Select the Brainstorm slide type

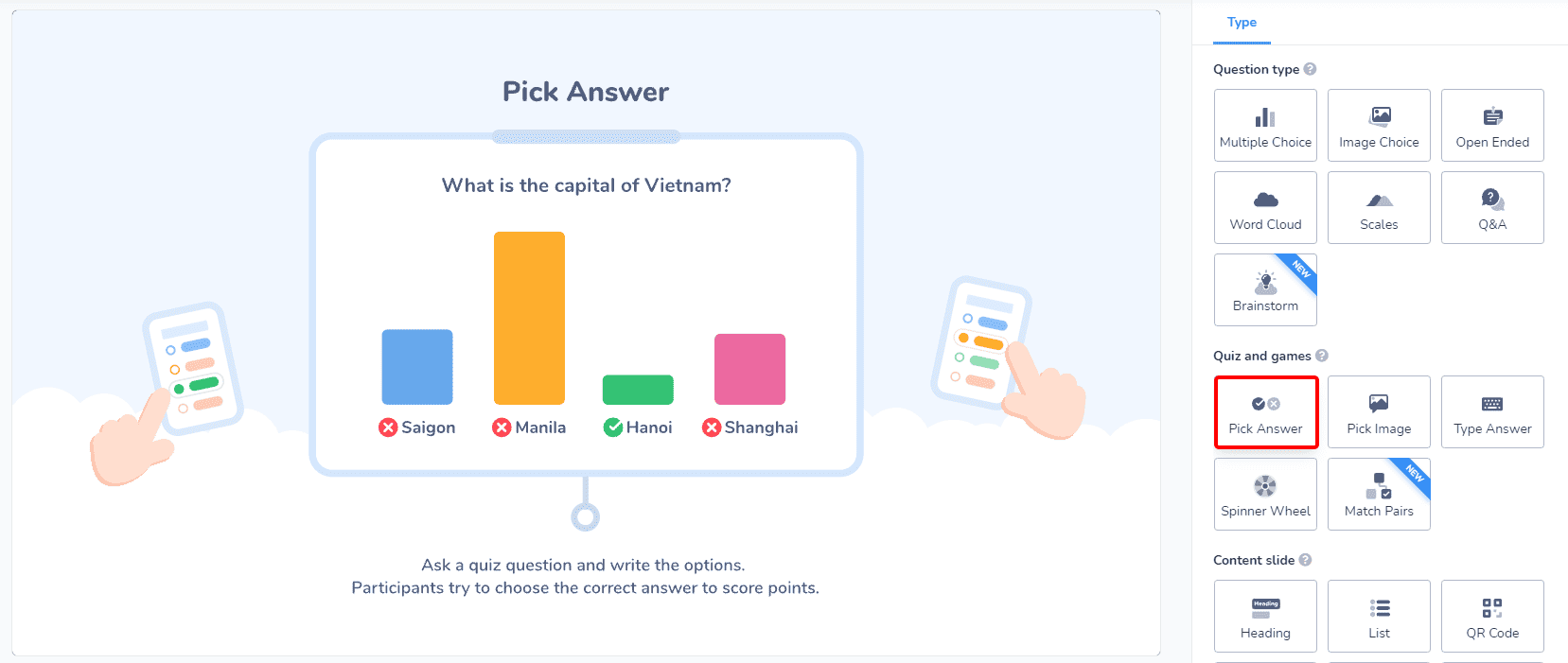click(x=1265, y=289)
